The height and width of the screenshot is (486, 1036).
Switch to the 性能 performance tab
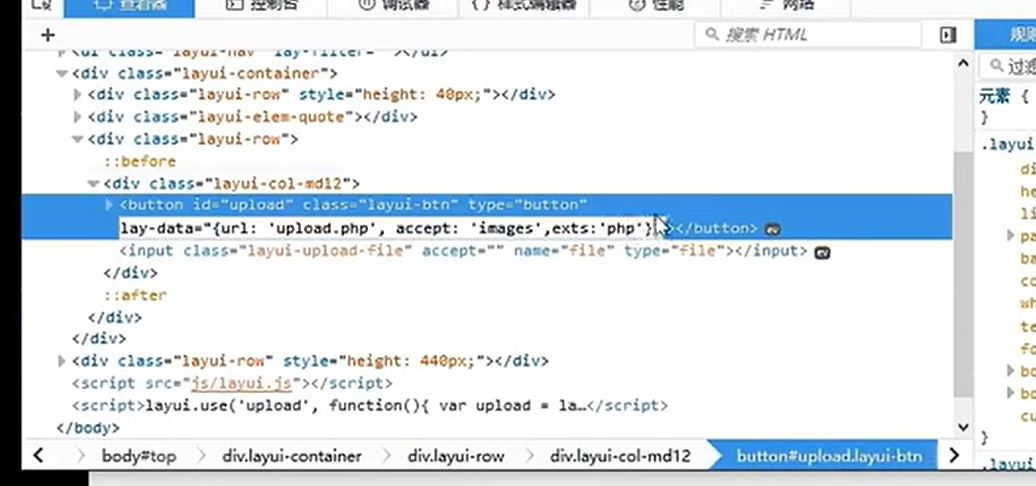point(655,7)
